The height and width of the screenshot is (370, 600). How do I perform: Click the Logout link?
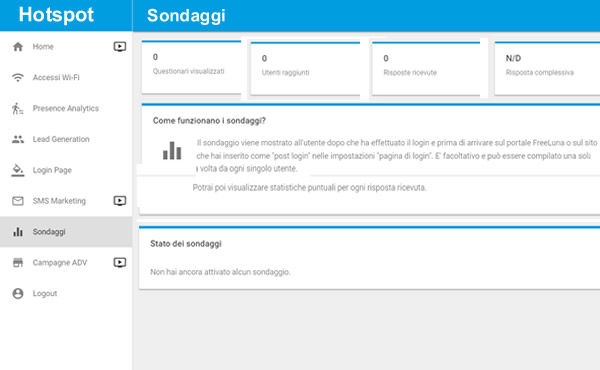click(x=45, y=293)
